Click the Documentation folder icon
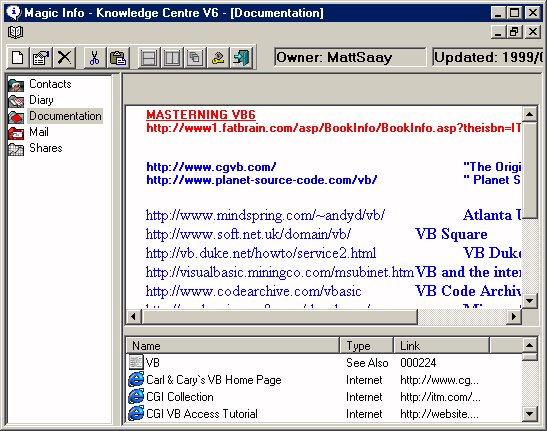The image size is (547, 431). (16, 117)
